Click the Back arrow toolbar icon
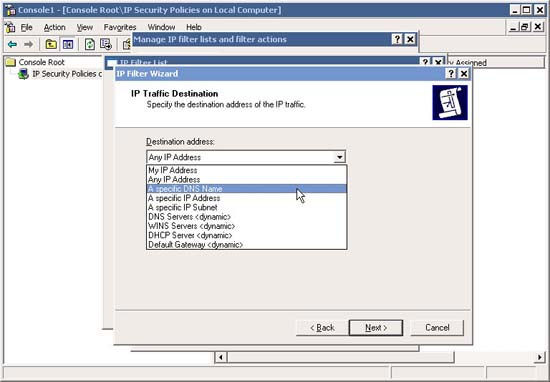 pyautogui.click(x=12, y=44)
